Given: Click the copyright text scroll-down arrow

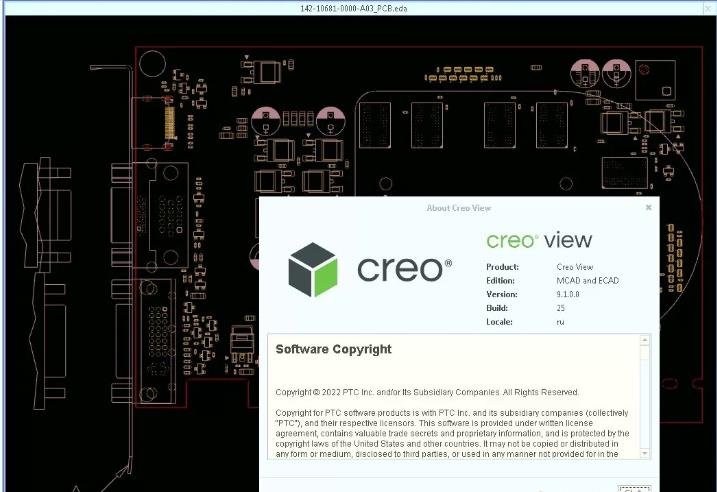Looking at the screenshot, I should (x=645, y=454).
